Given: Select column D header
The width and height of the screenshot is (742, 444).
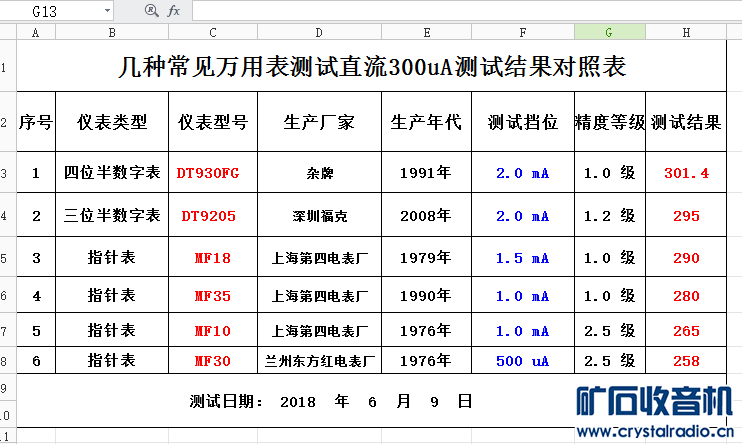Looking at the screenshot, I should pyautogui.click(x=319, y=32).
